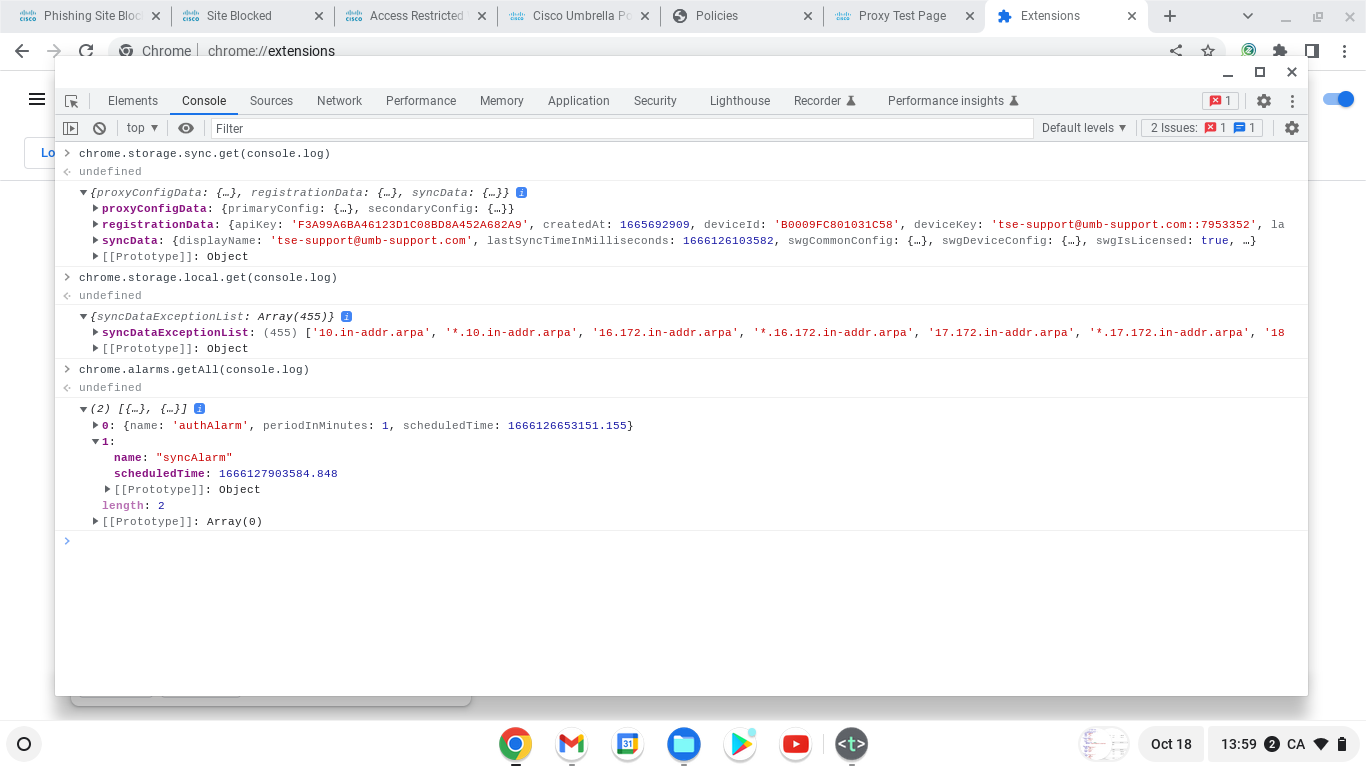
Task: Open the extensions page hamburger menu
Action: 37,99
